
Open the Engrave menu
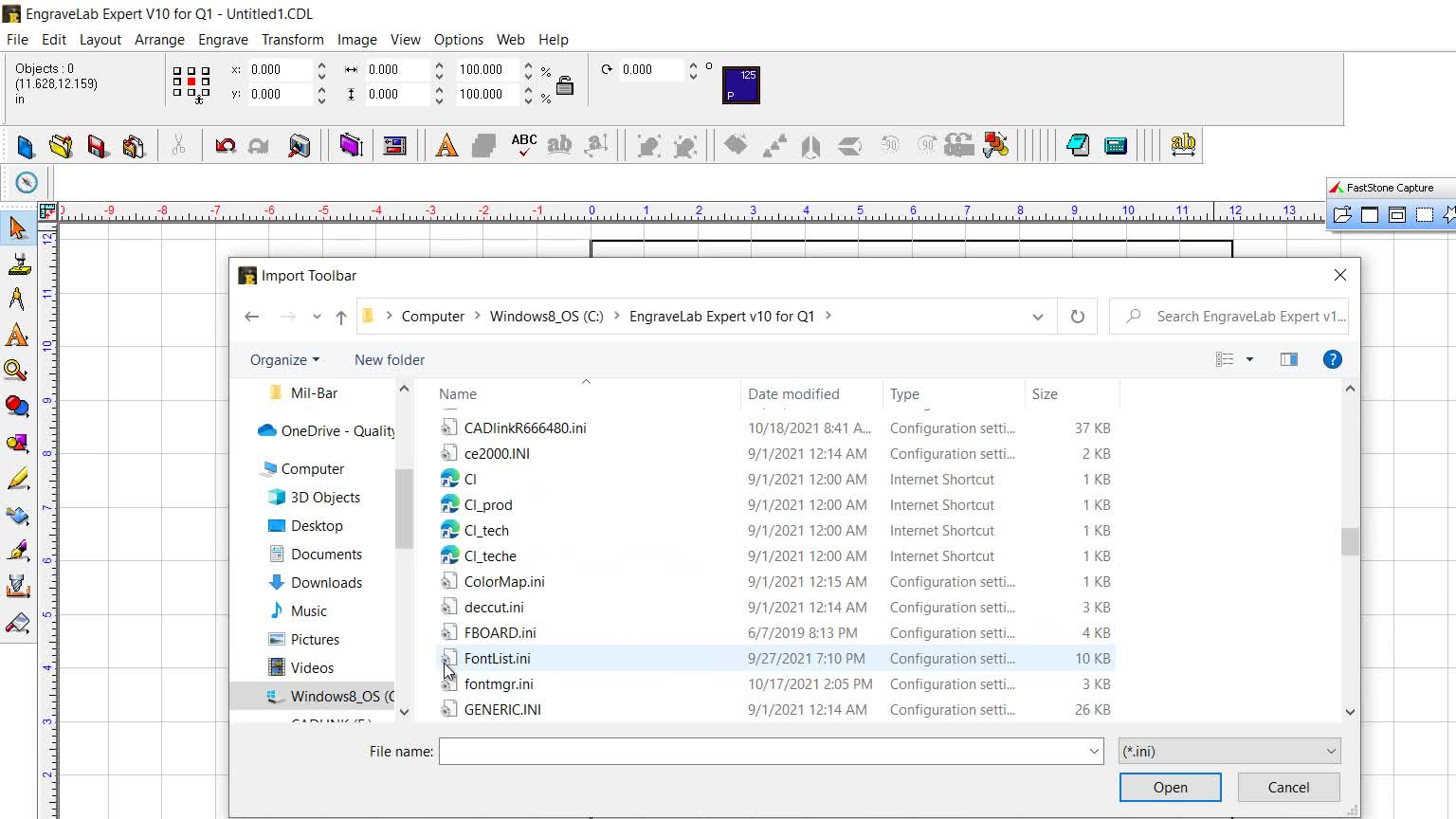click(223, 40)
